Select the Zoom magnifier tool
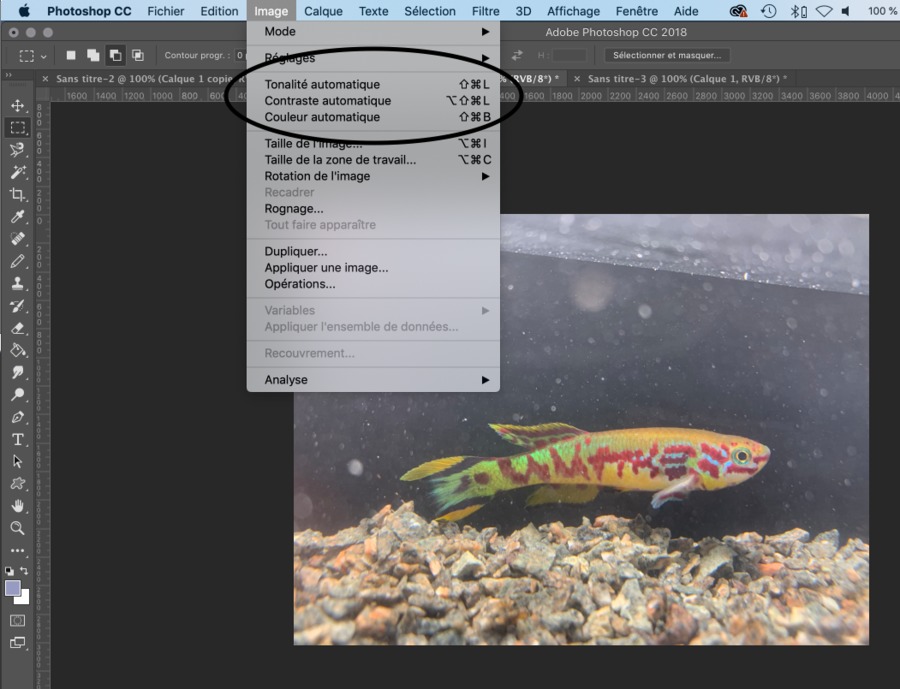 click(x=17, y=528)
